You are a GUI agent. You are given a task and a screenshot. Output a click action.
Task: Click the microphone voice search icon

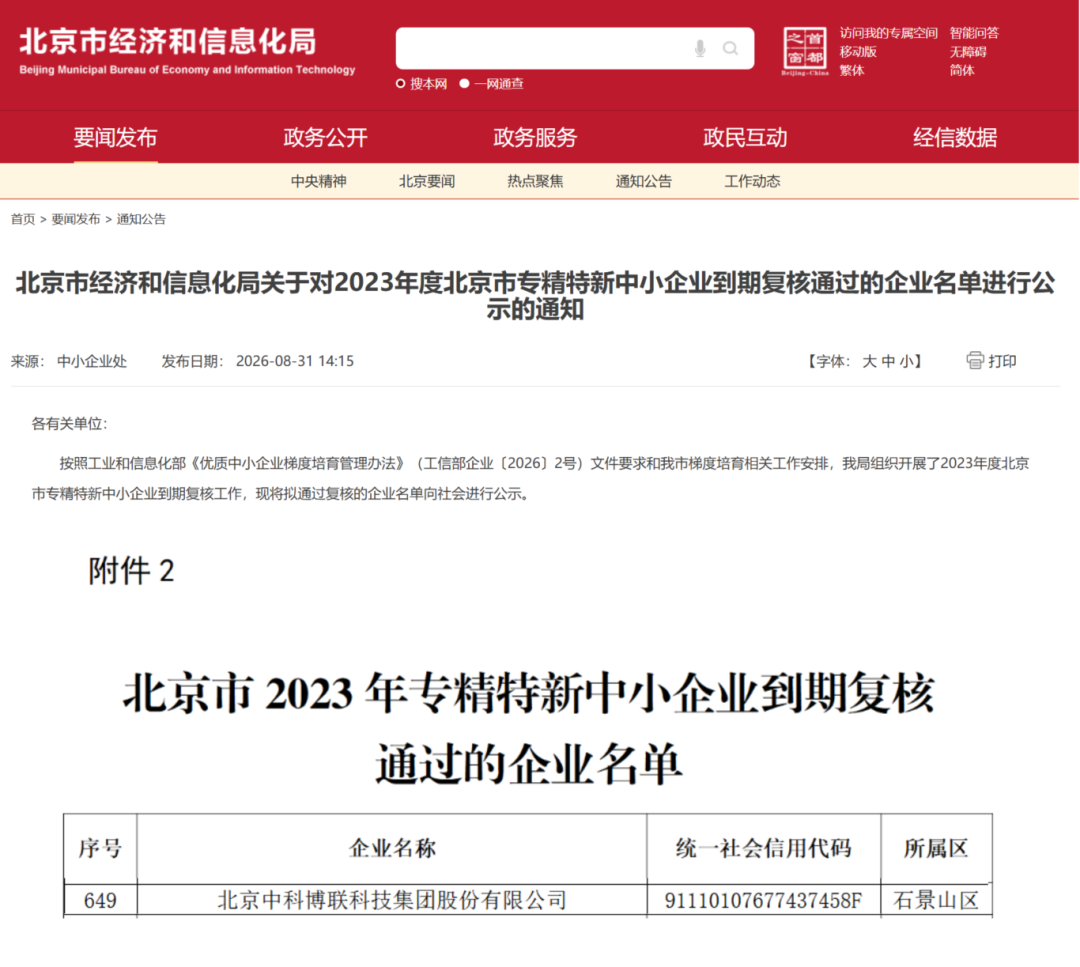(700, 48)
